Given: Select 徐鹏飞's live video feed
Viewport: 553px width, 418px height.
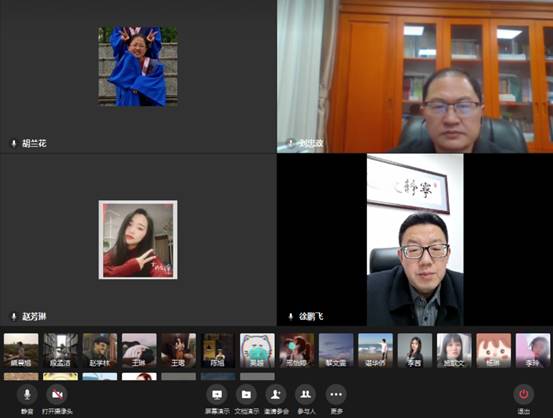Looking at the screenshot, I should 415,240.
